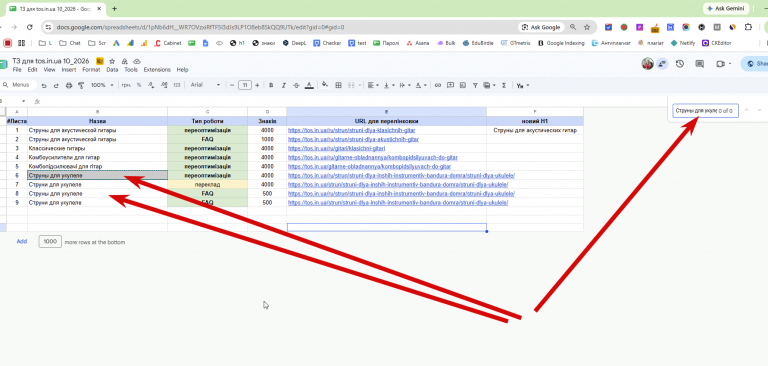Viewport: 768px width, 366px height.
Task: Open the Netlify bookmark
Action: coord(683,43)
